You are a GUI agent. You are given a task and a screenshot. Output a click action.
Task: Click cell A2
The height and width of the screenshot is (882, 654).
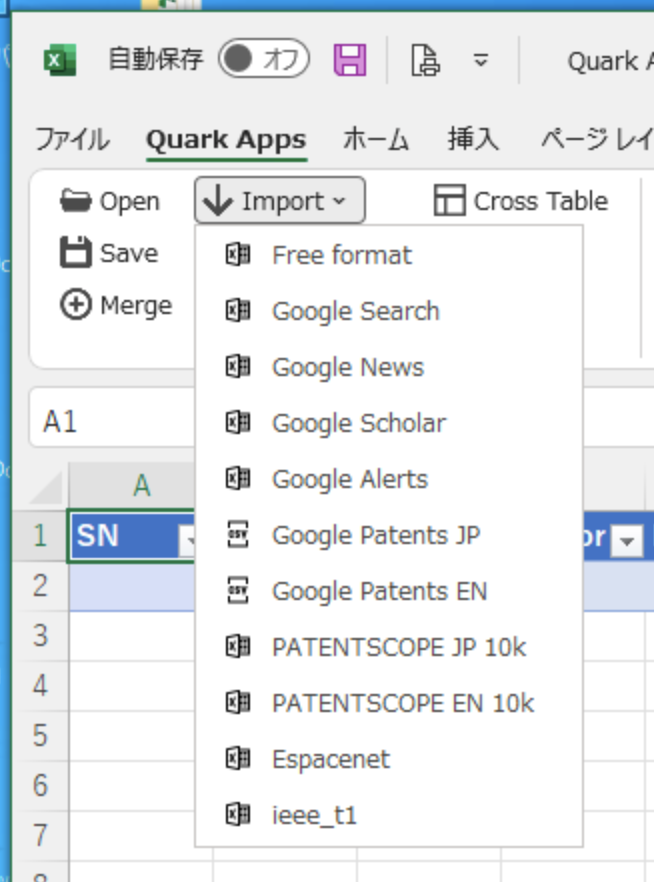coord(133,586)
